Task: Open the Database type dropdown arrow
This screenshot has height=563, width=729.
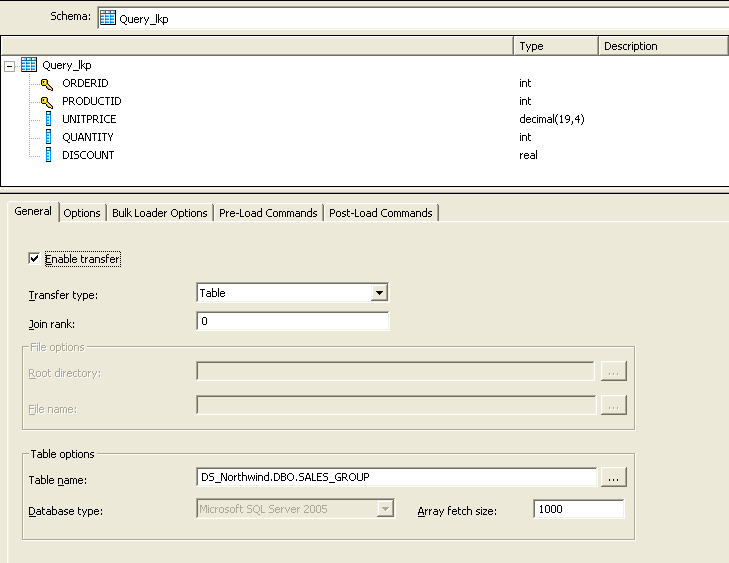Action: [385, 509]
